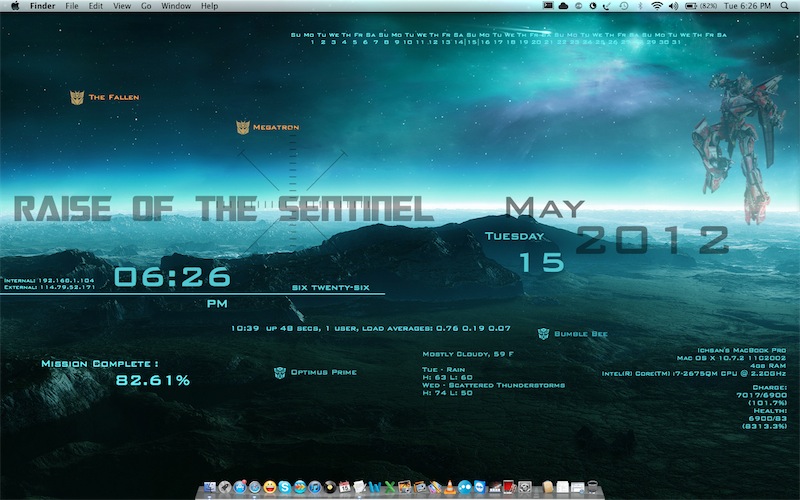Launch Microsoft Excel from Dock

390,487
